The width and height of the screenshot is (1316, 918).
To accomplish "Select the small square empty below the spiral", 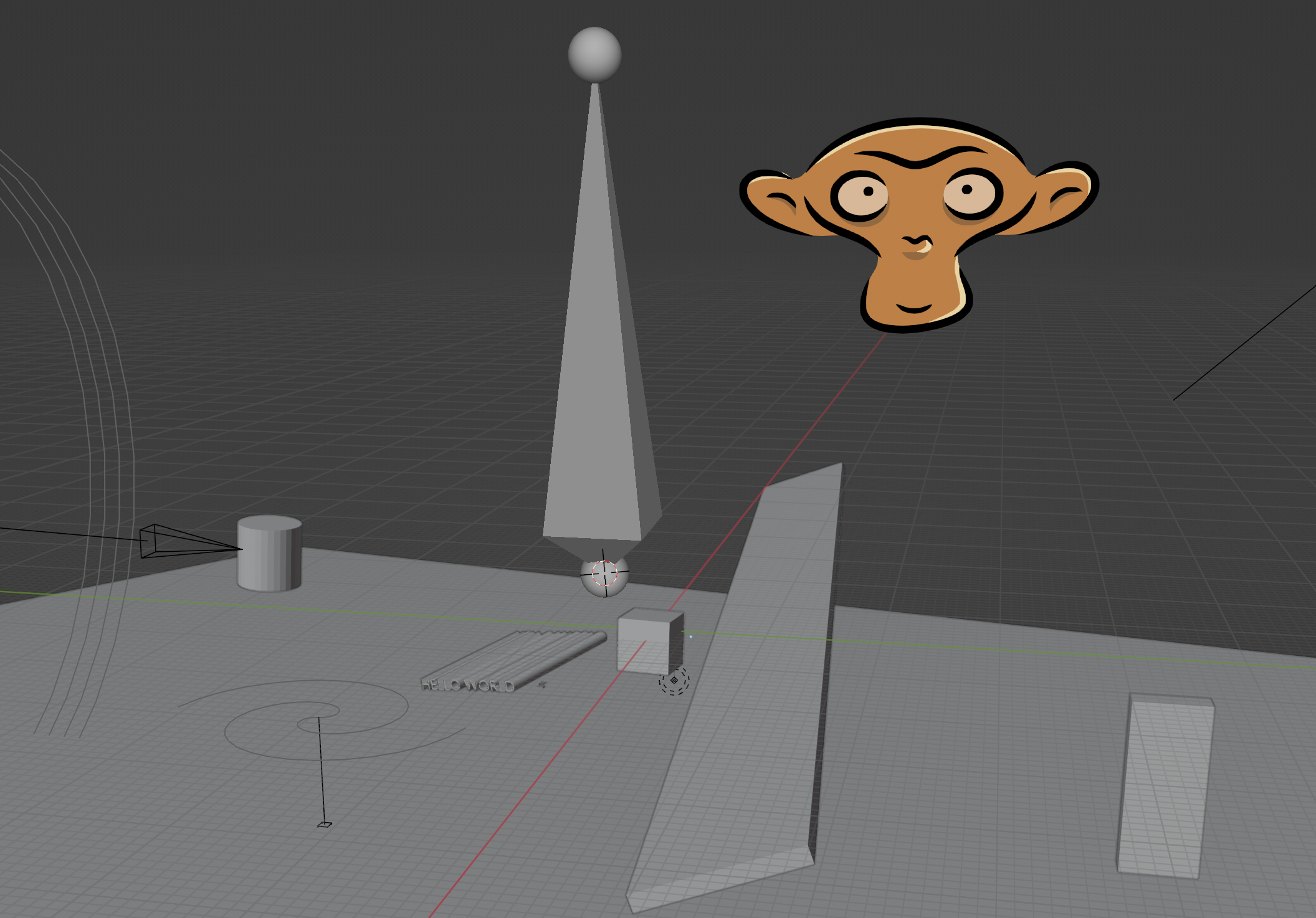I will 325,825.
